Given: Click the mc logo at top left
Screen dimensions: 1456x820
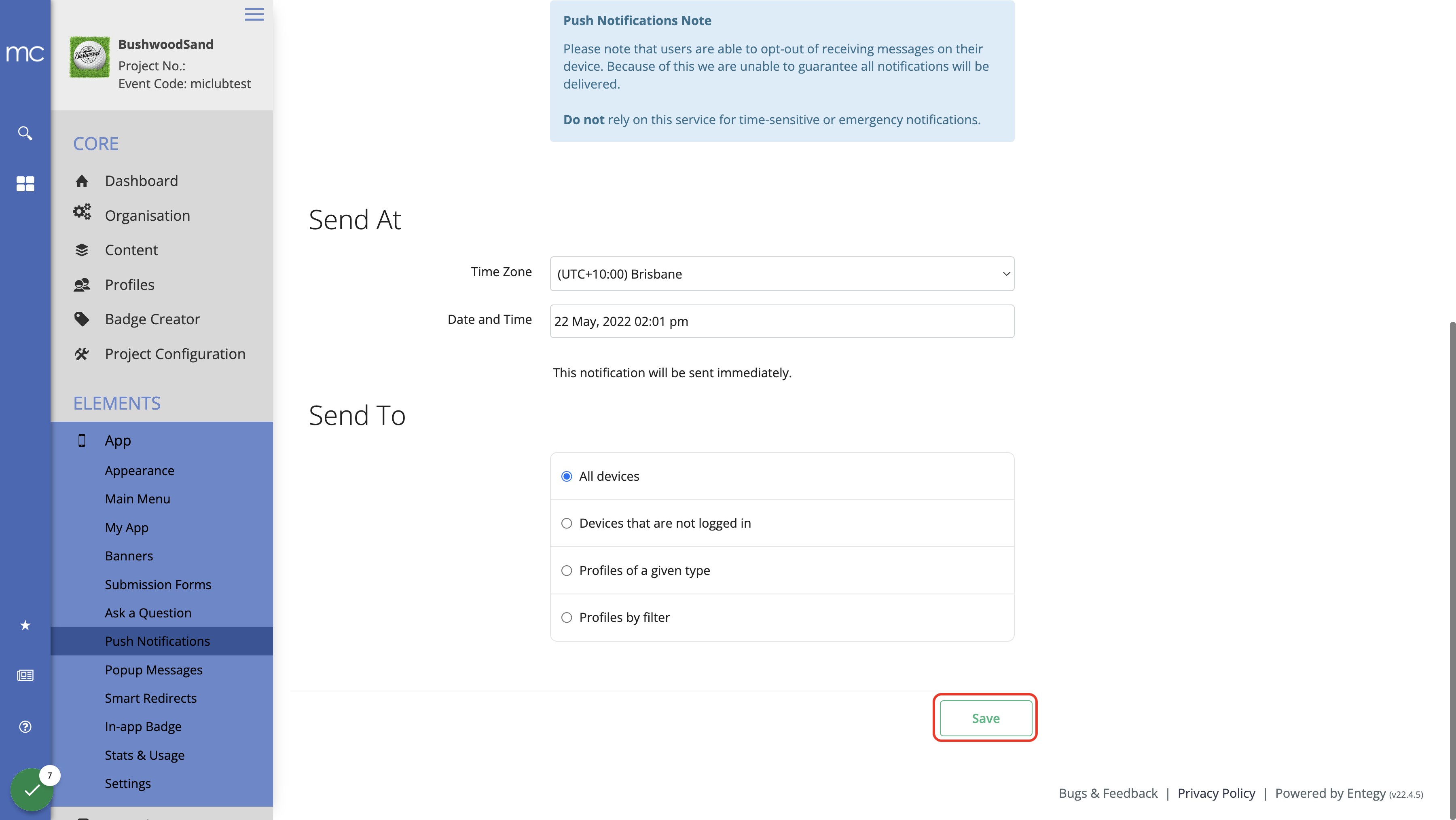Looking at the screenshot, I should [x=25, y=54].
